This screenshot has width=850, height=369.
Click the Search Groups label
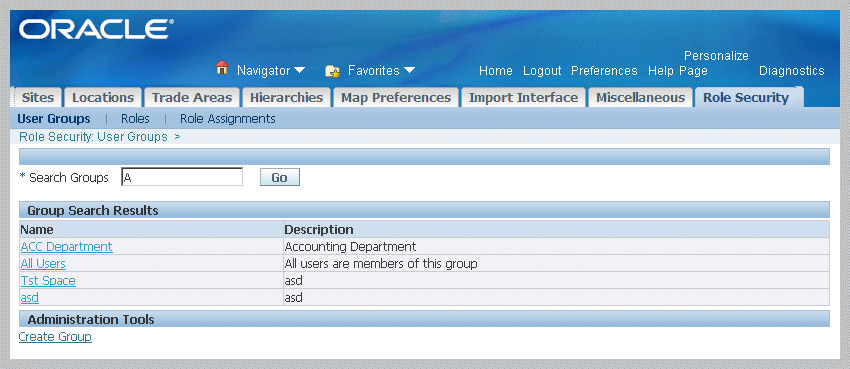point(69,177)
